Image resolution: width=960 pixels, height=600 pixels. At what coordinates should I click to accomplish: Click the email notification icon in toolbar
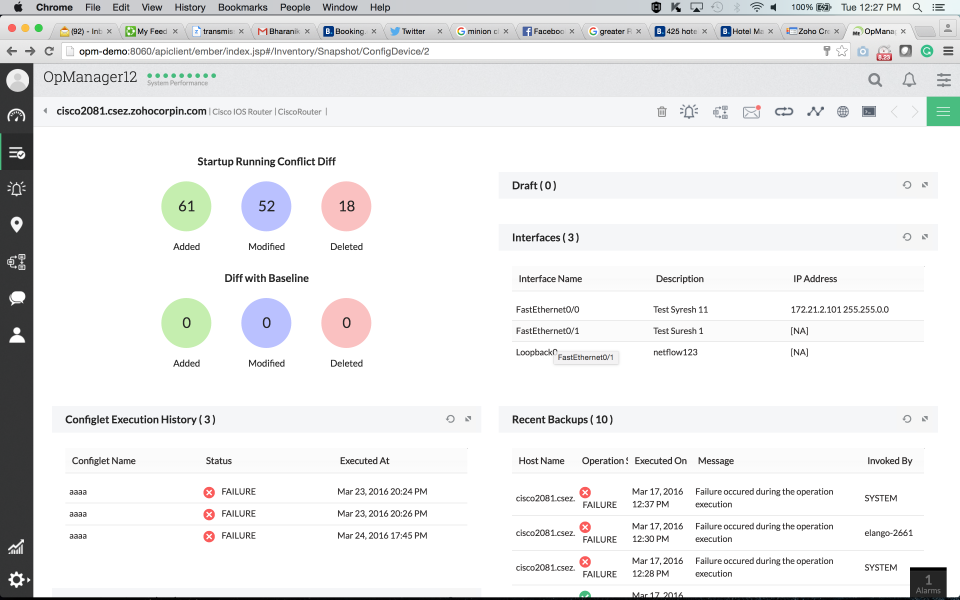751,111
